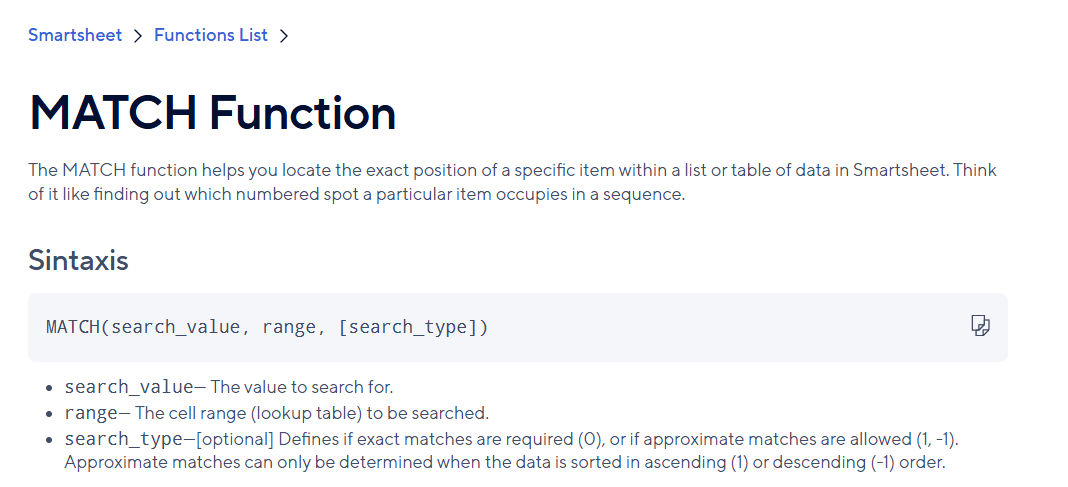Click the MATCH Function page title
The image size is (1068, 487).
[x=213, y=113]
